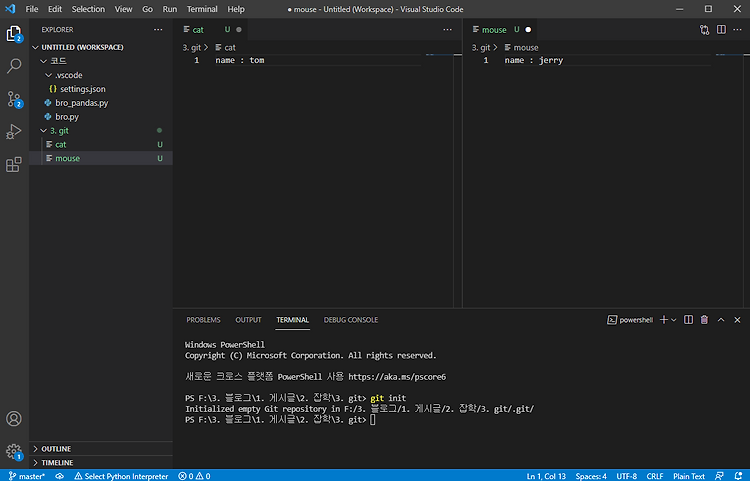Open Explorer panel more actions ellipsis
Image resolution: width=750 pixels, height=481 pixels.
[x=158, y=30]
